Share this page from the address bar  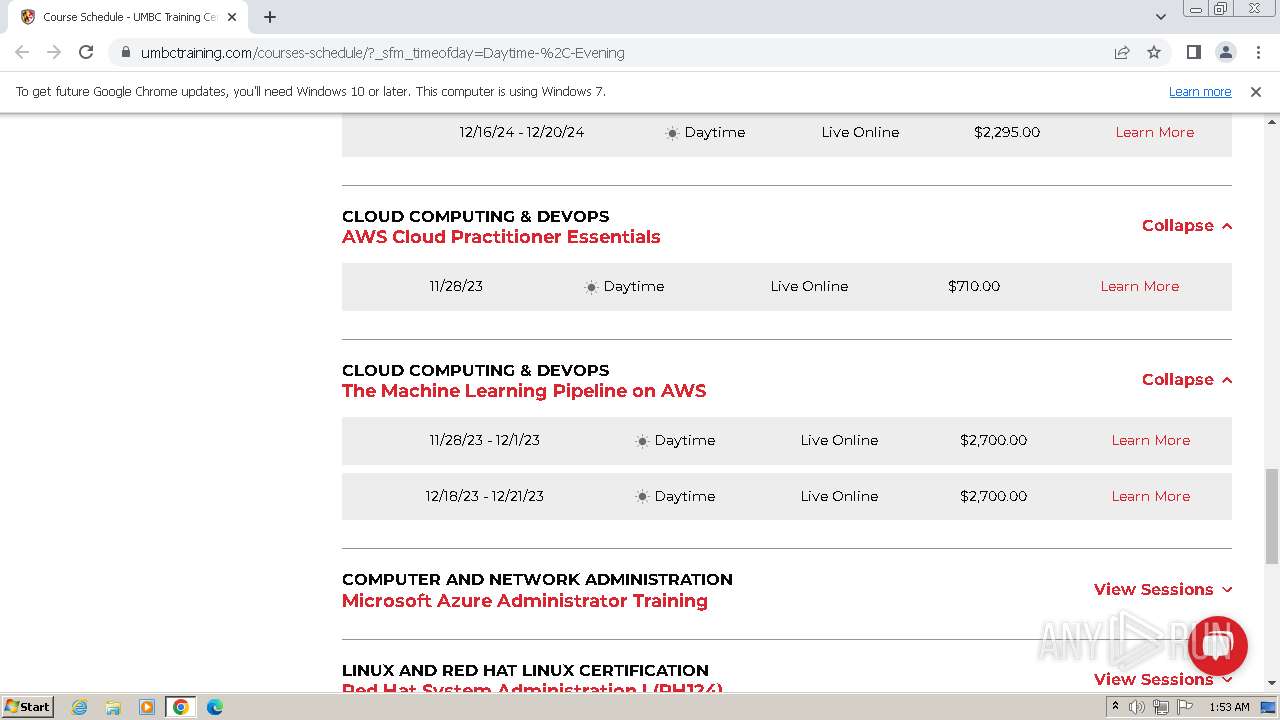click(1122, 53)
